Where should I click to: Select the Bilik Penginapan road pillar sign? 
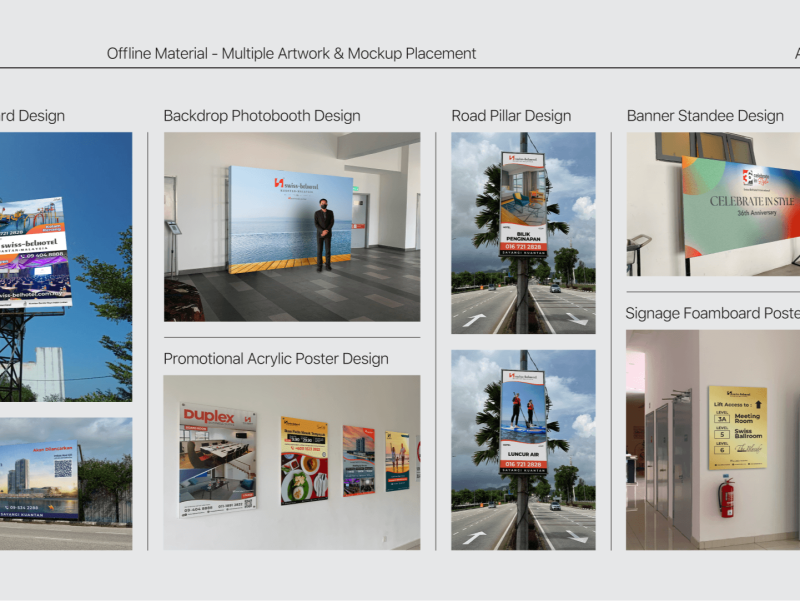tap(523, 204)
